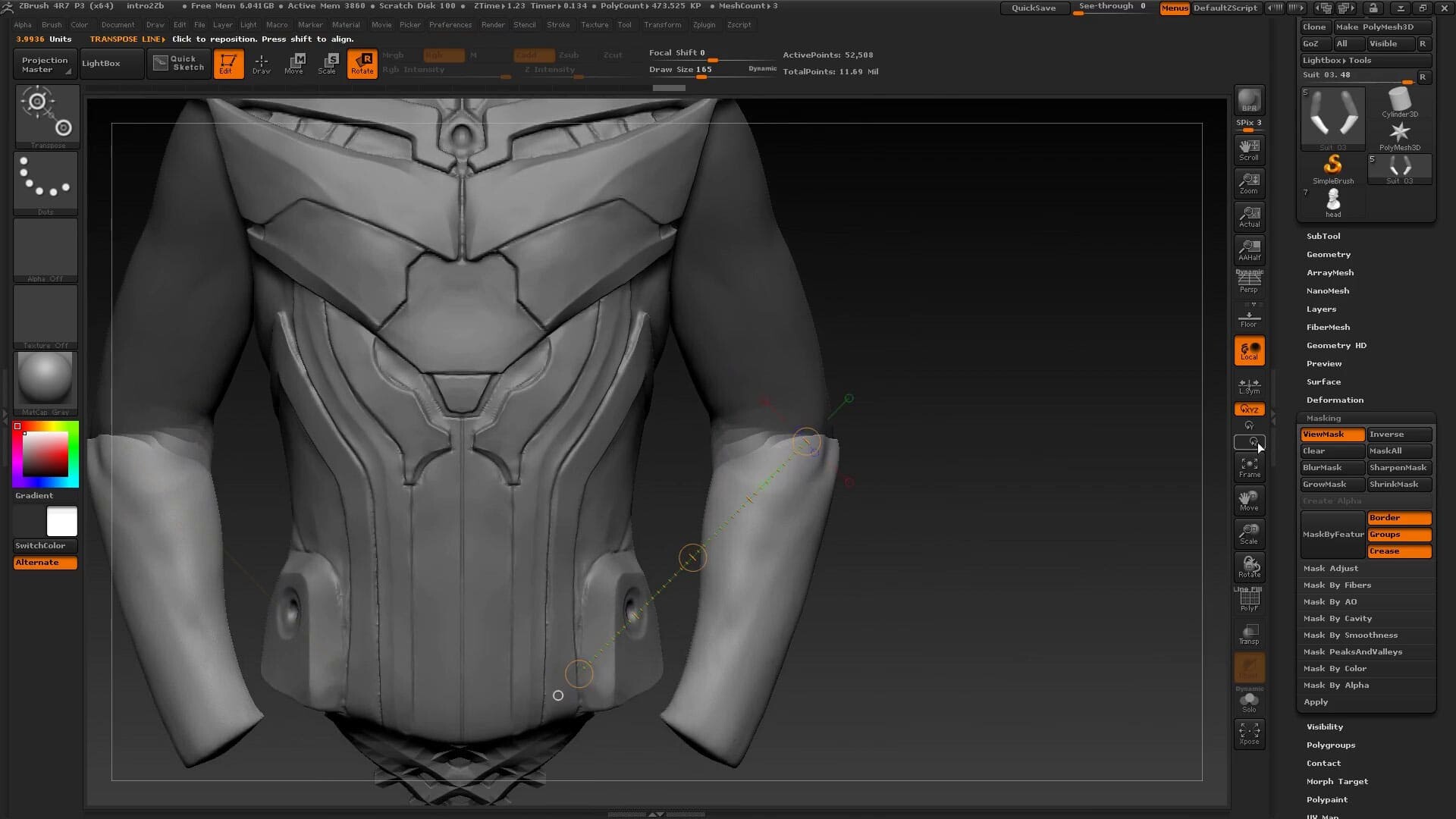Screen dimensions: 1456x819
Task: Toggle Local symmetry button
Action: (x=1249, y=350)
